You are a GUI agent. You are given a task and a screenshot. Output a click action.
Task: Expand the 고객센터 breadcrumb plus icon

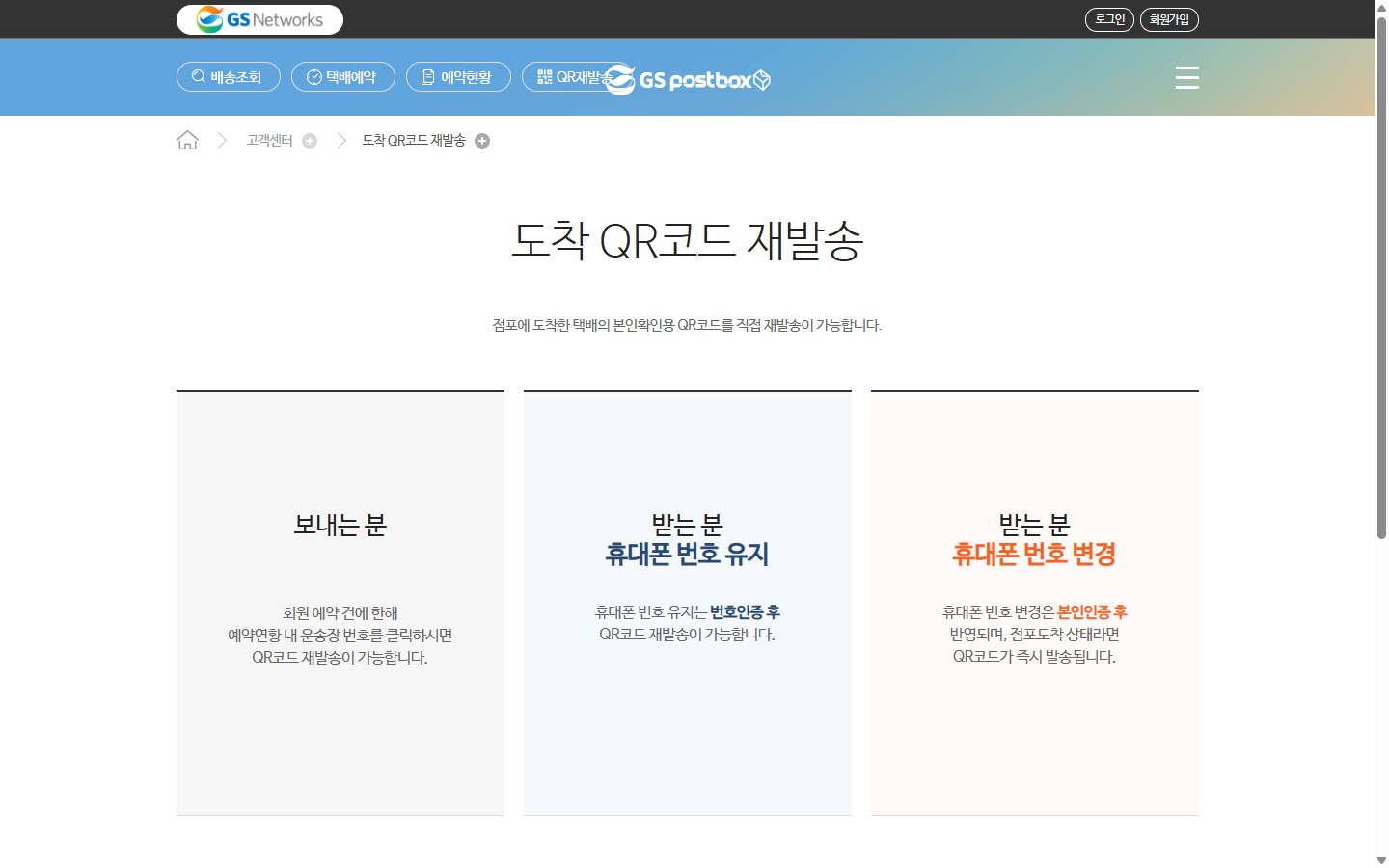coord(310,141)
